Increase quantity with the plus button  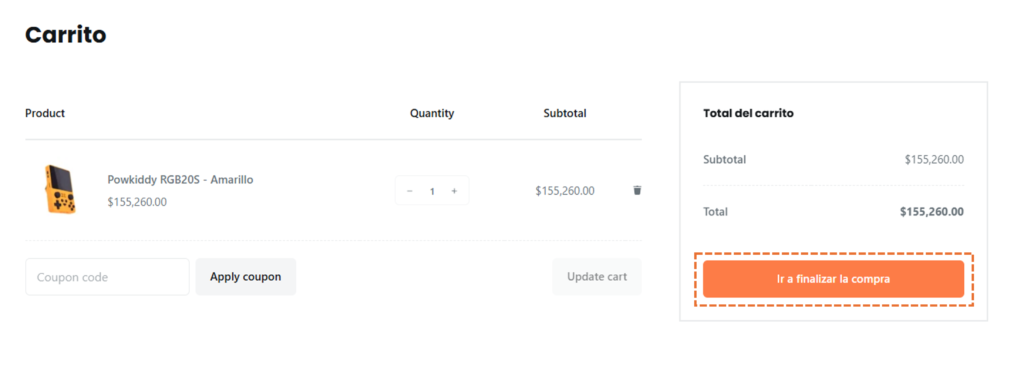pos(454,191)
